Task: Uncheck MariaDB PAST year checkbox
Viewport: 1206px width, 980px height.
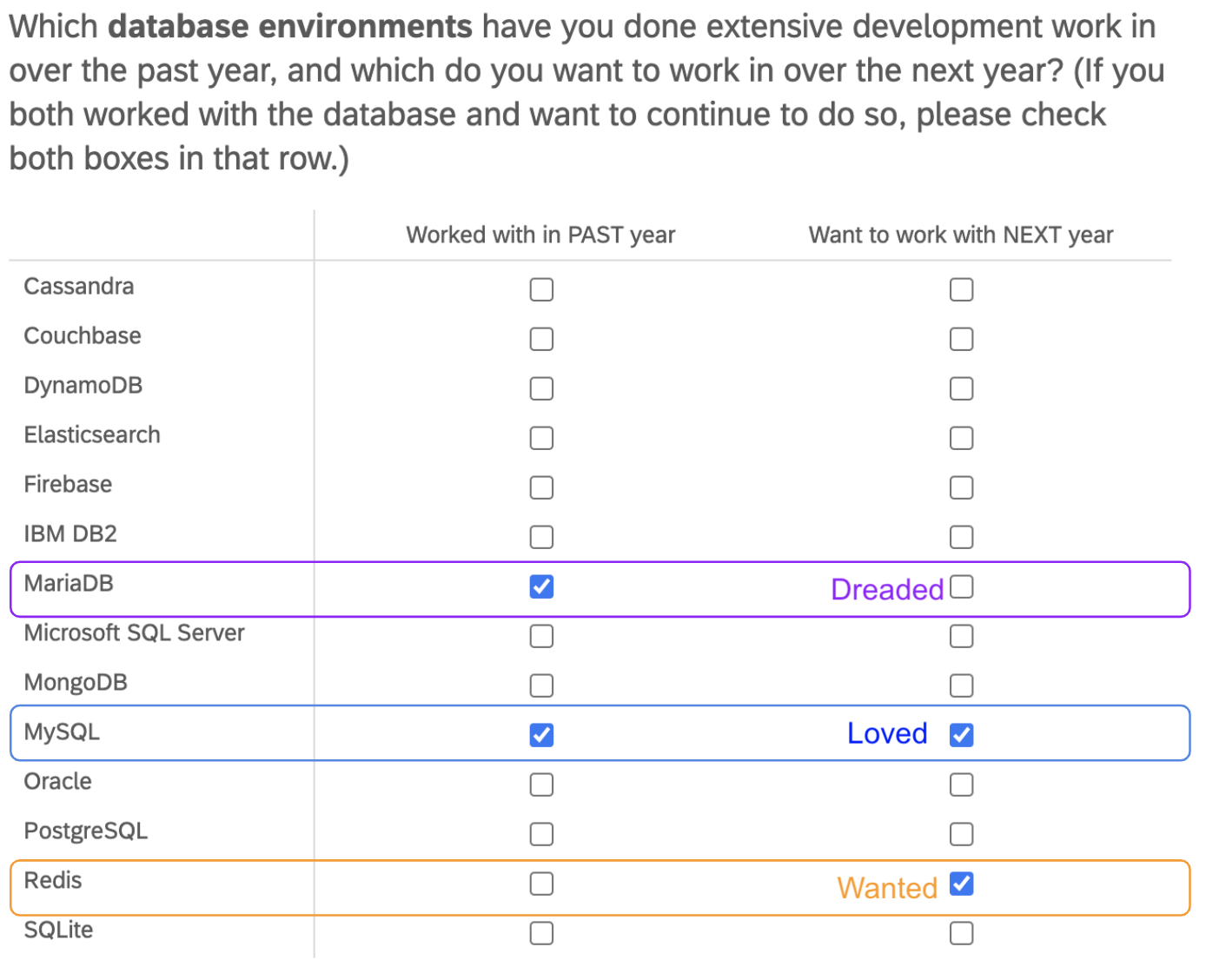Action: (541, 586)
